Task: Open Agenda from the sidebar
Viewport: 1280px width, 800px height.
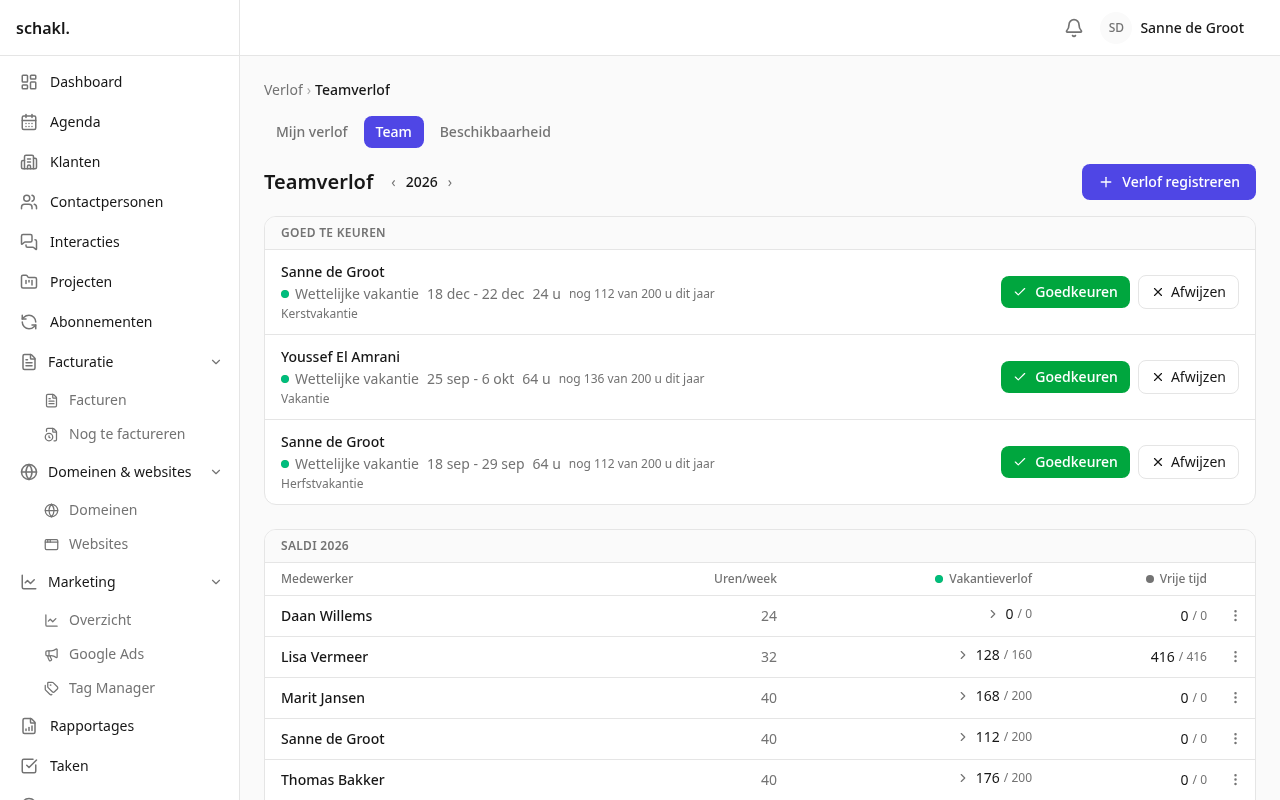Action: coord(120,122)
